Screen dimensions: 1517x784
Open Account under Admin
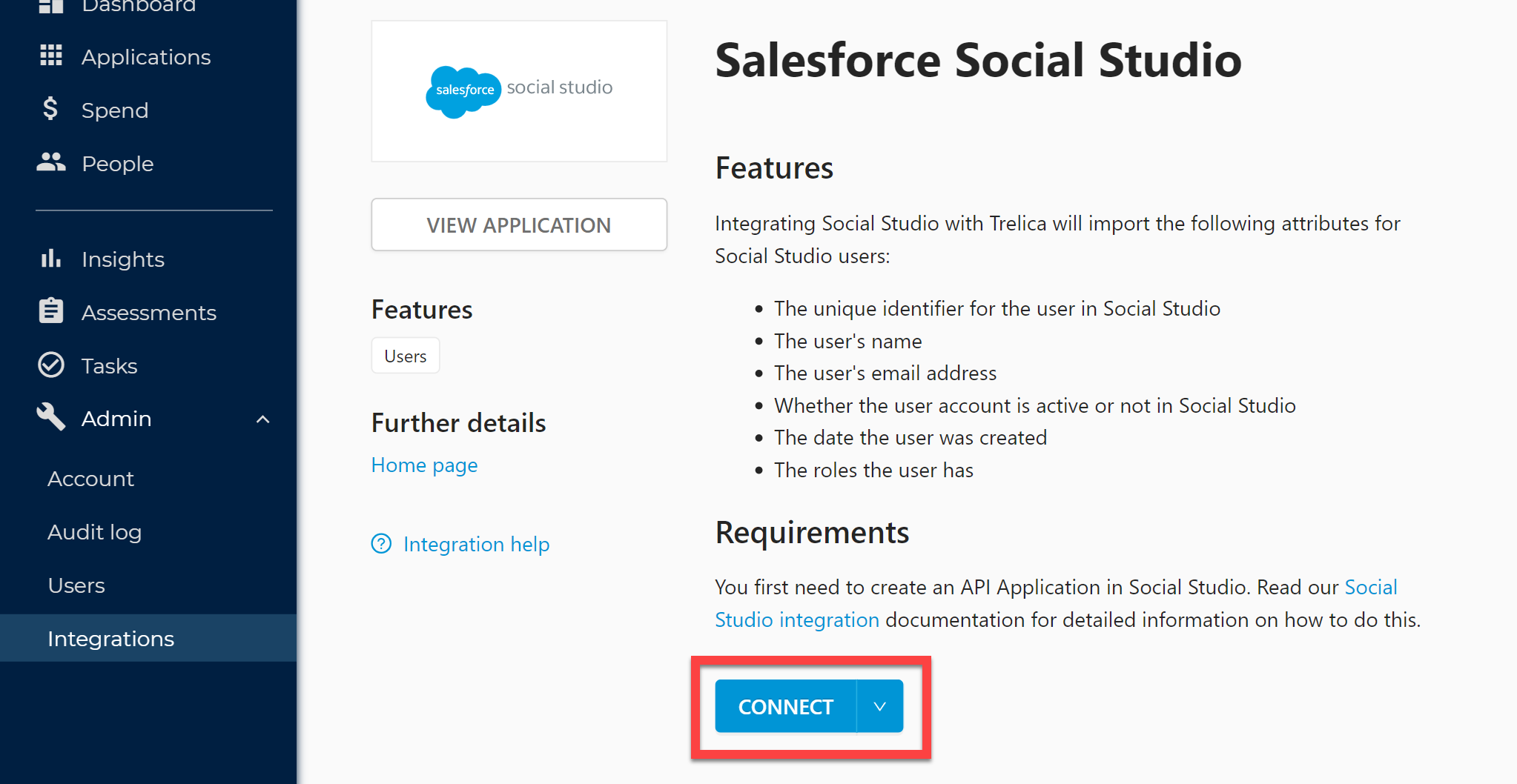pyautogui.click(x=90, y=479)
